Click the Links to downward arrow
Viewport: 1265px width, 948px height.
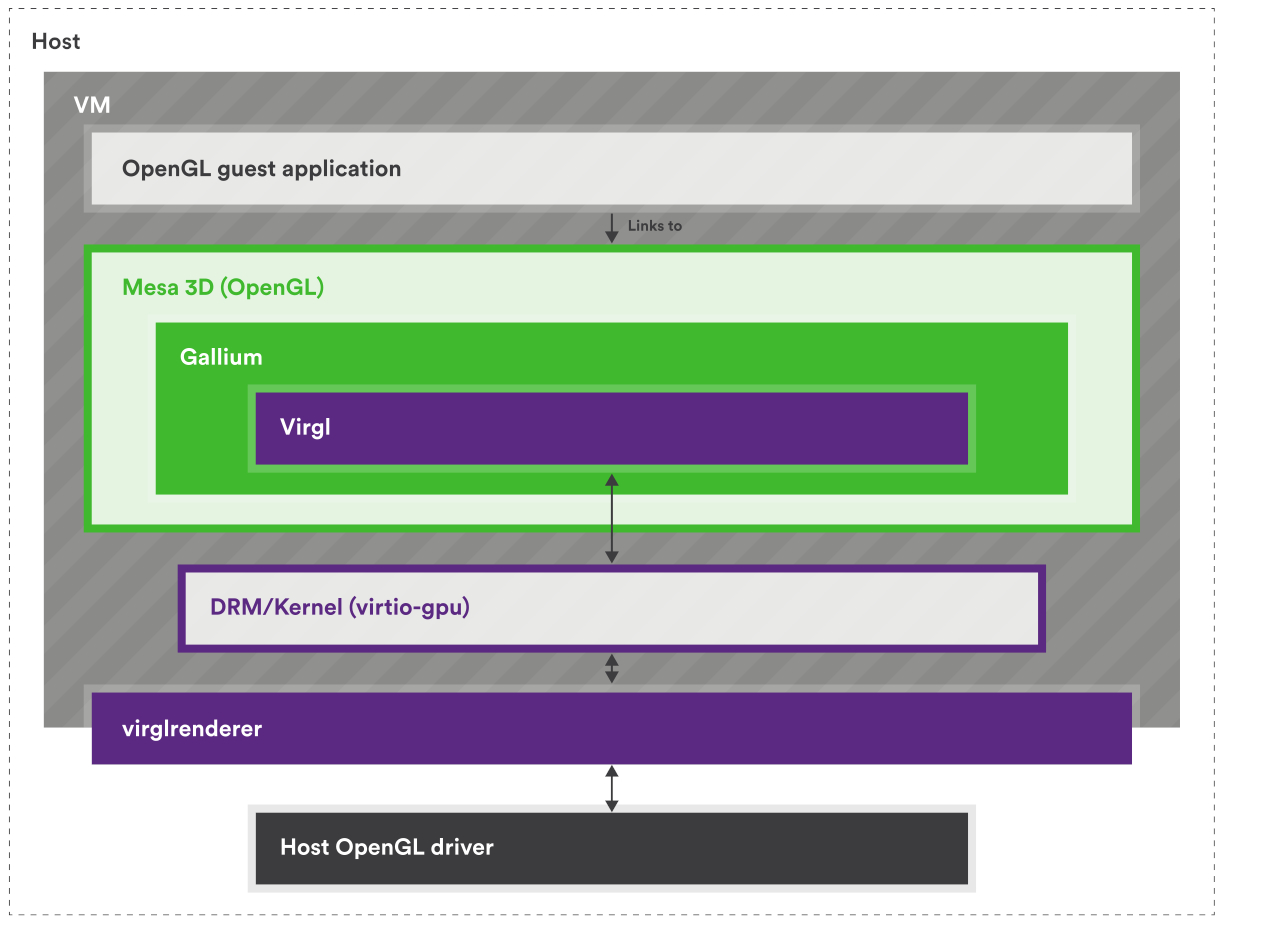611,226
